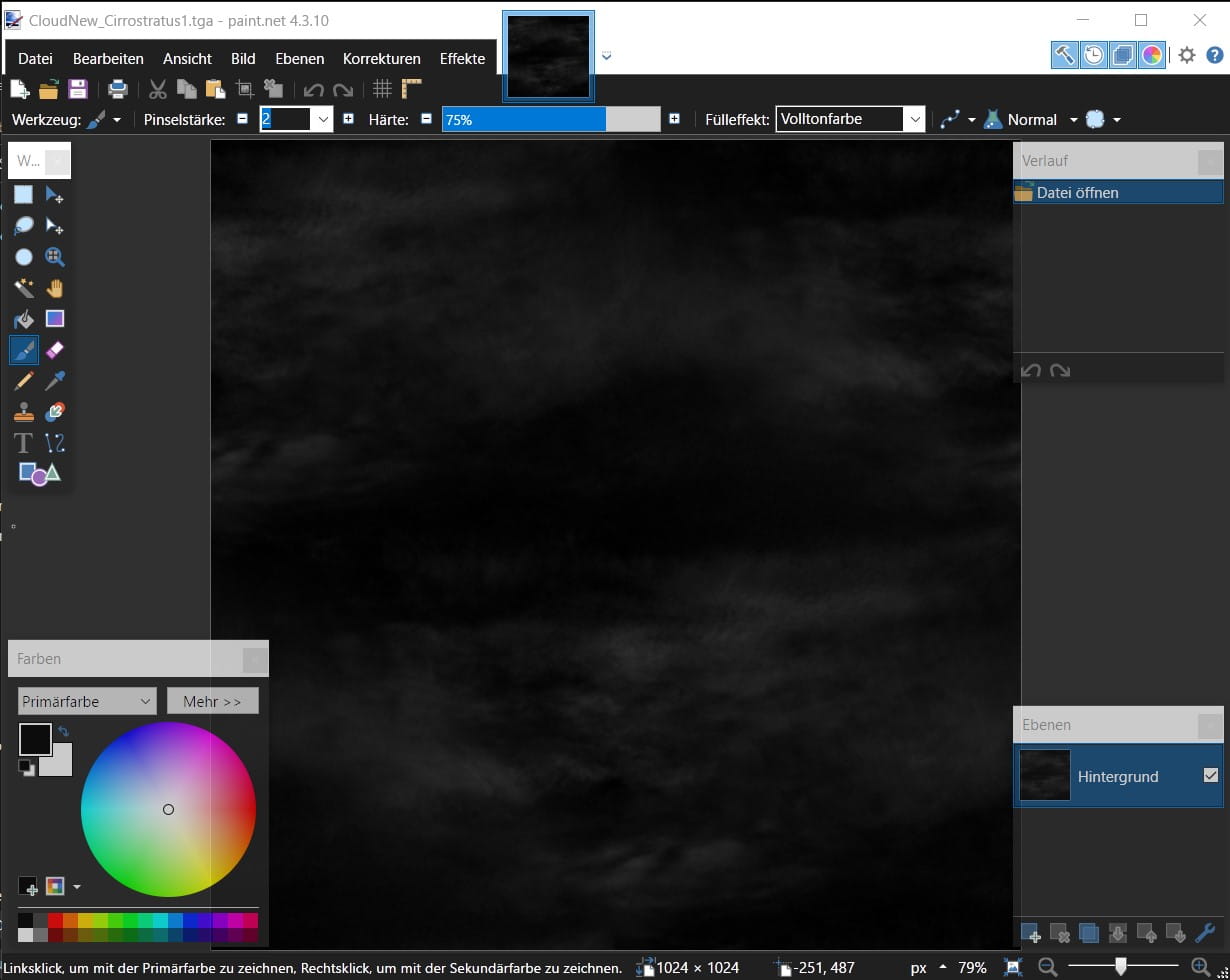Toggle the pixel grid display
This screenshot has height=980, width=1230.
[x=382, y=89]
